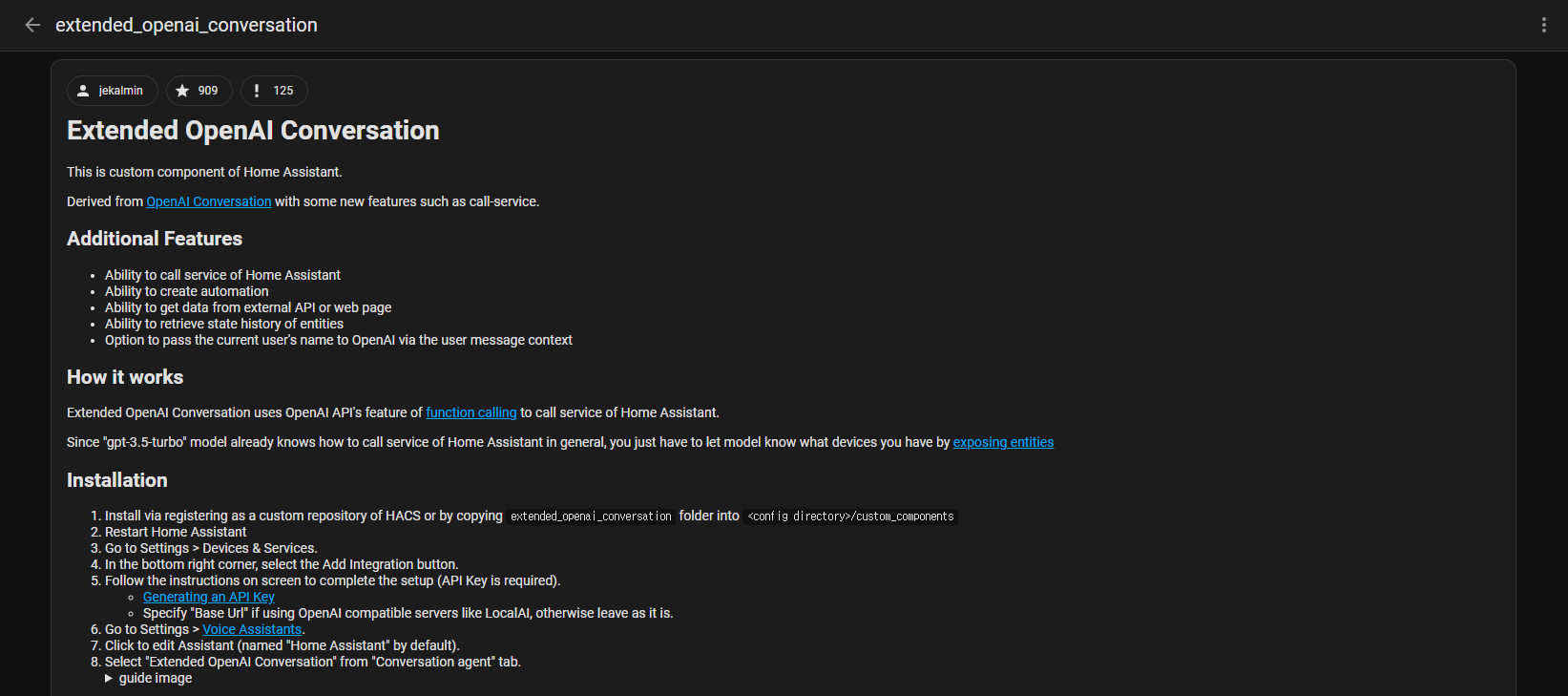Click 'Option to pass the current user's name' bullet
Image resolution: width=1568 pixels, height=696 pixels.
click(339, 340)
